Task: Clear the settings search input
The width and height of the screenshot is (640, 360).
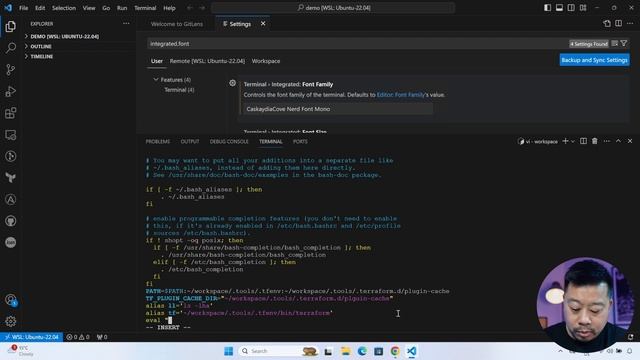Action: [615, 43]
